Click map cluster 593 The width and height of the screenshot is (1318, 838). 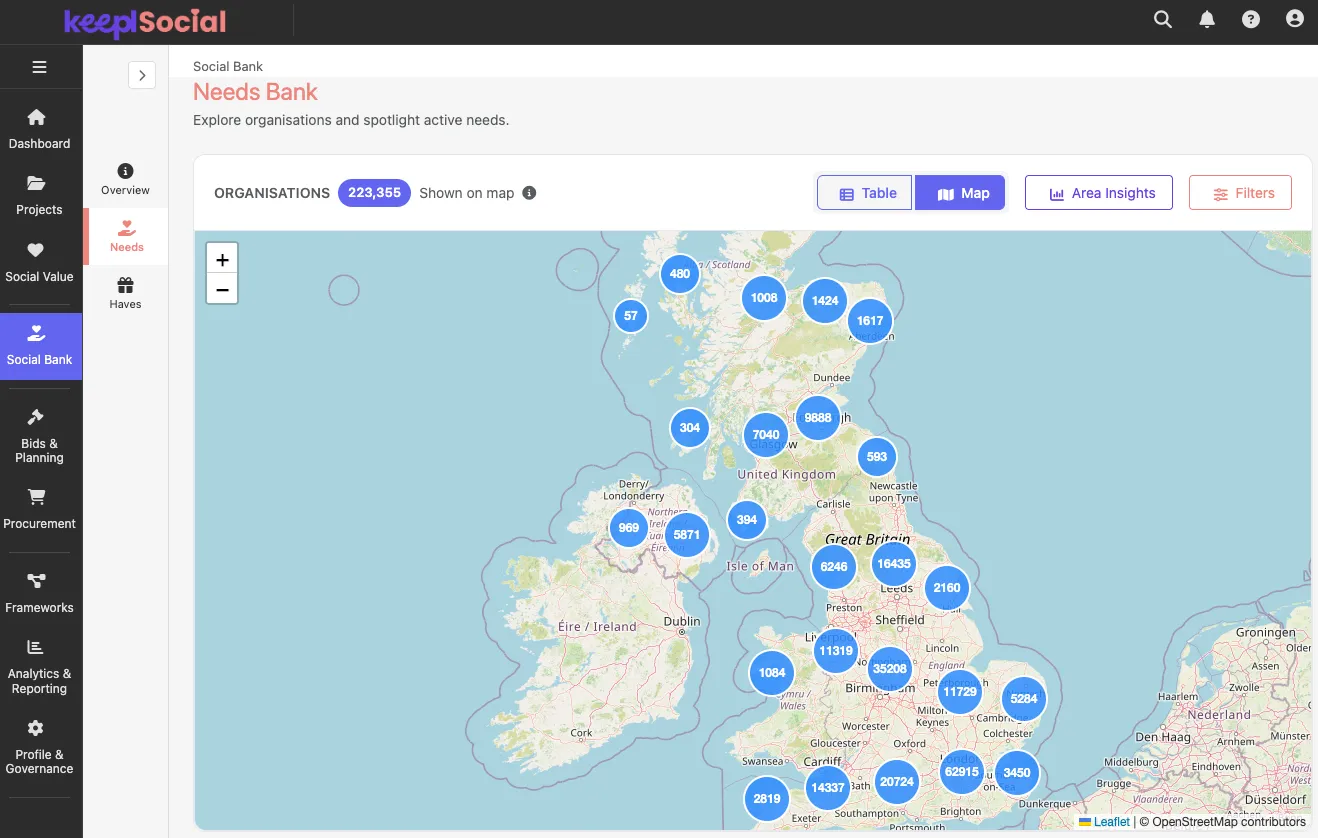[x=877, y=457]
